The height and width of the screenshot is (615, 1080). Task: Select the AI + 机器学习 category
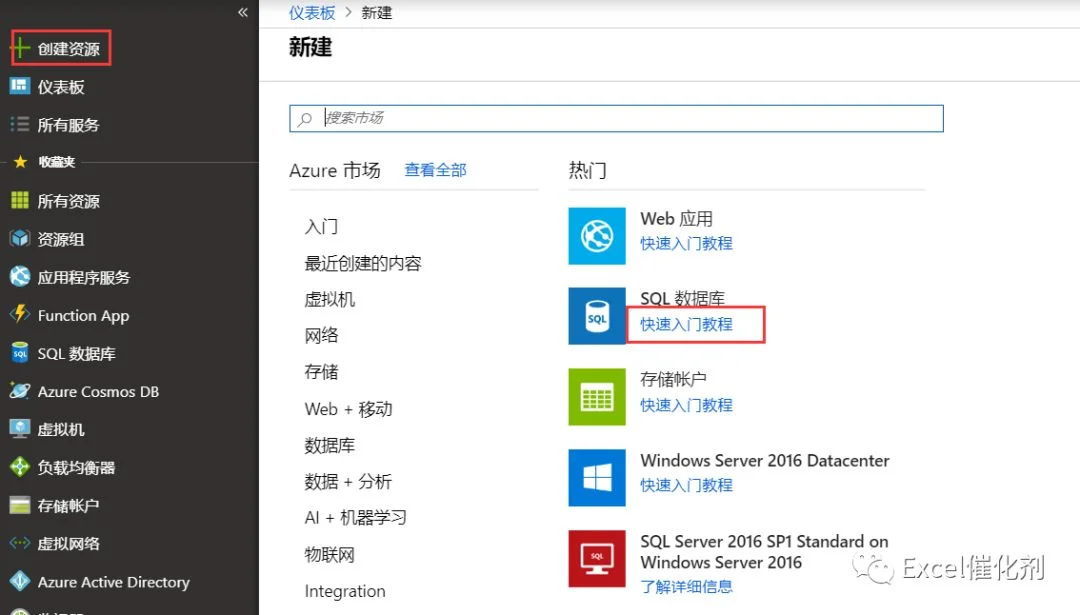tap(355, 517)
